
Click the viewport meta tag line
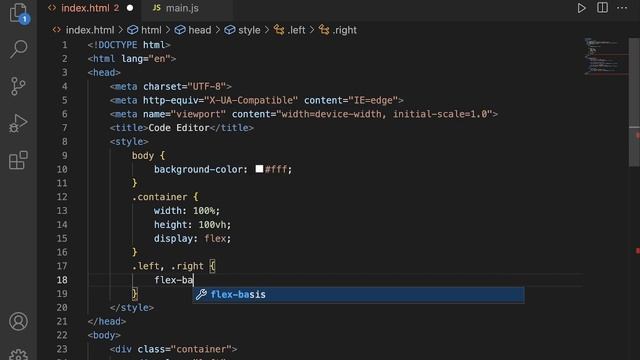coord(304,114)
